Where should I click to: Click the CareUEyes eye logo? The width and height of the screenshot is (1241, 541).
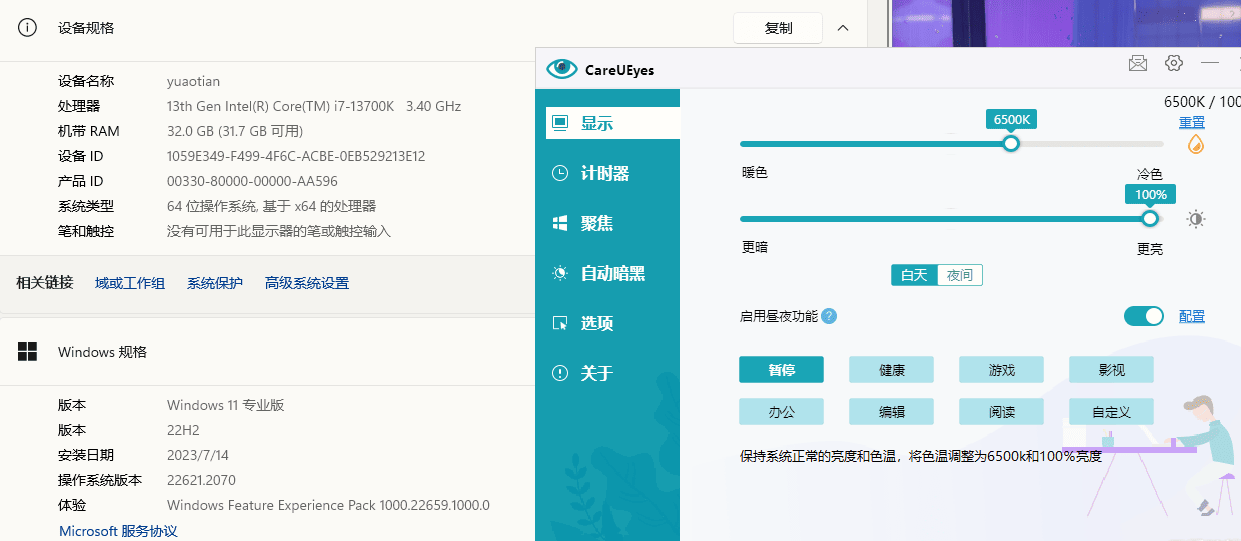(x=562, y=69)
